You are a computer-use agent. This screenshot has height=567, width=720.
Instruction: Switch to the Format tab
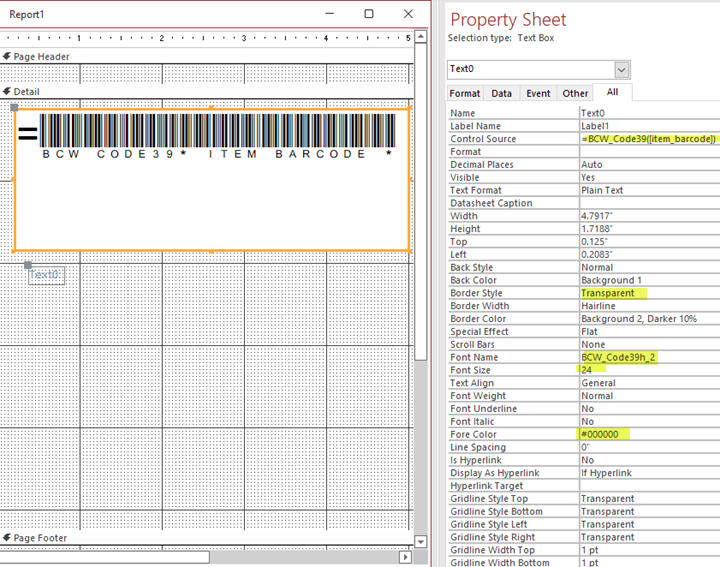(464, 93)
